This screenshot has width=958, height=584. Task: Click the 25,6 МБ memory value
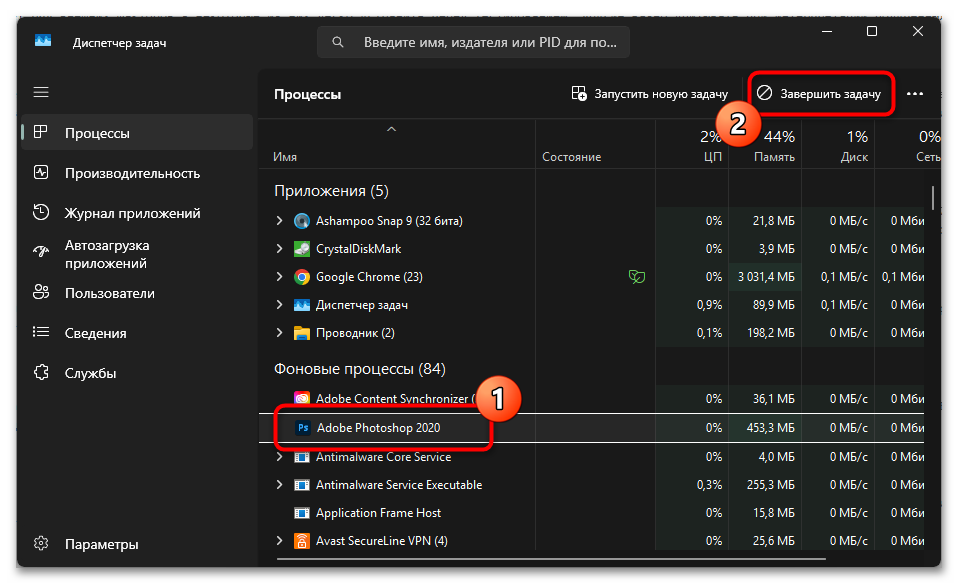773,541
